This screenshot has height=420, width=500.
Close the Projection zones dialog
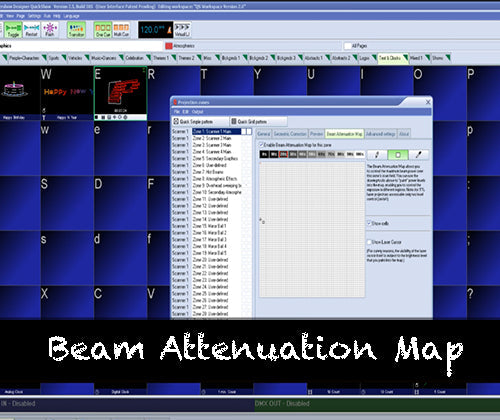[428, 102]
